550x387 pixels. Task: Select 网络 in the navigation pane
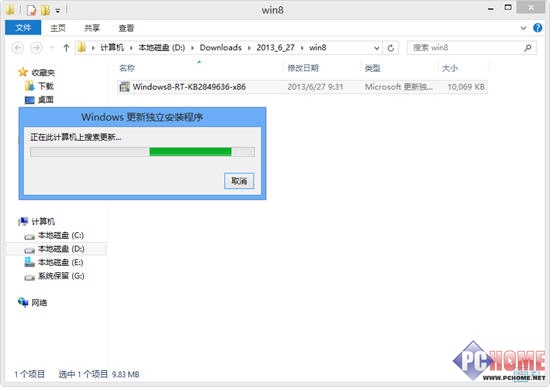coord(39,303)
